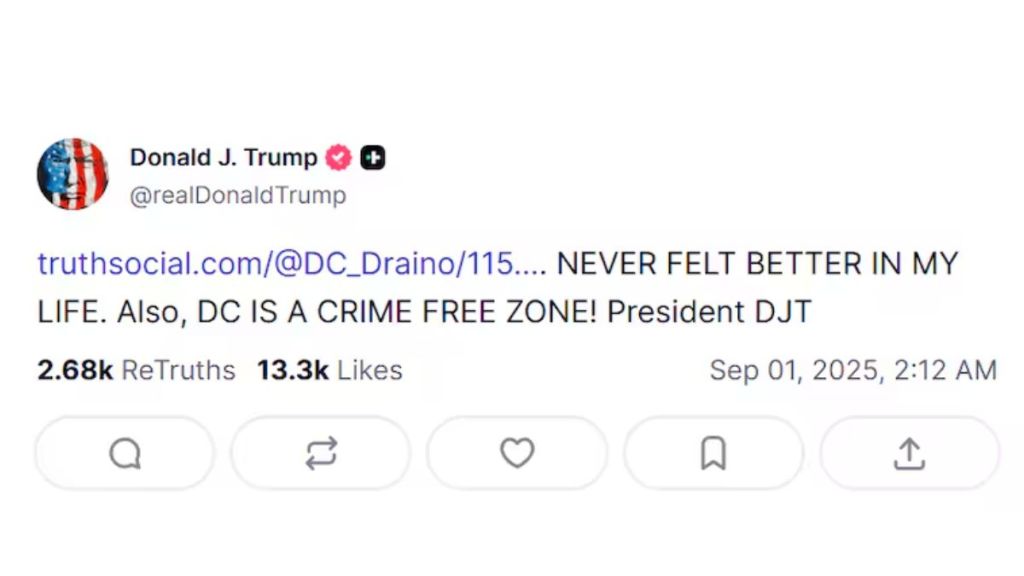
Task: Open the Donald J. Trump display name
Action: pos(223,158)
